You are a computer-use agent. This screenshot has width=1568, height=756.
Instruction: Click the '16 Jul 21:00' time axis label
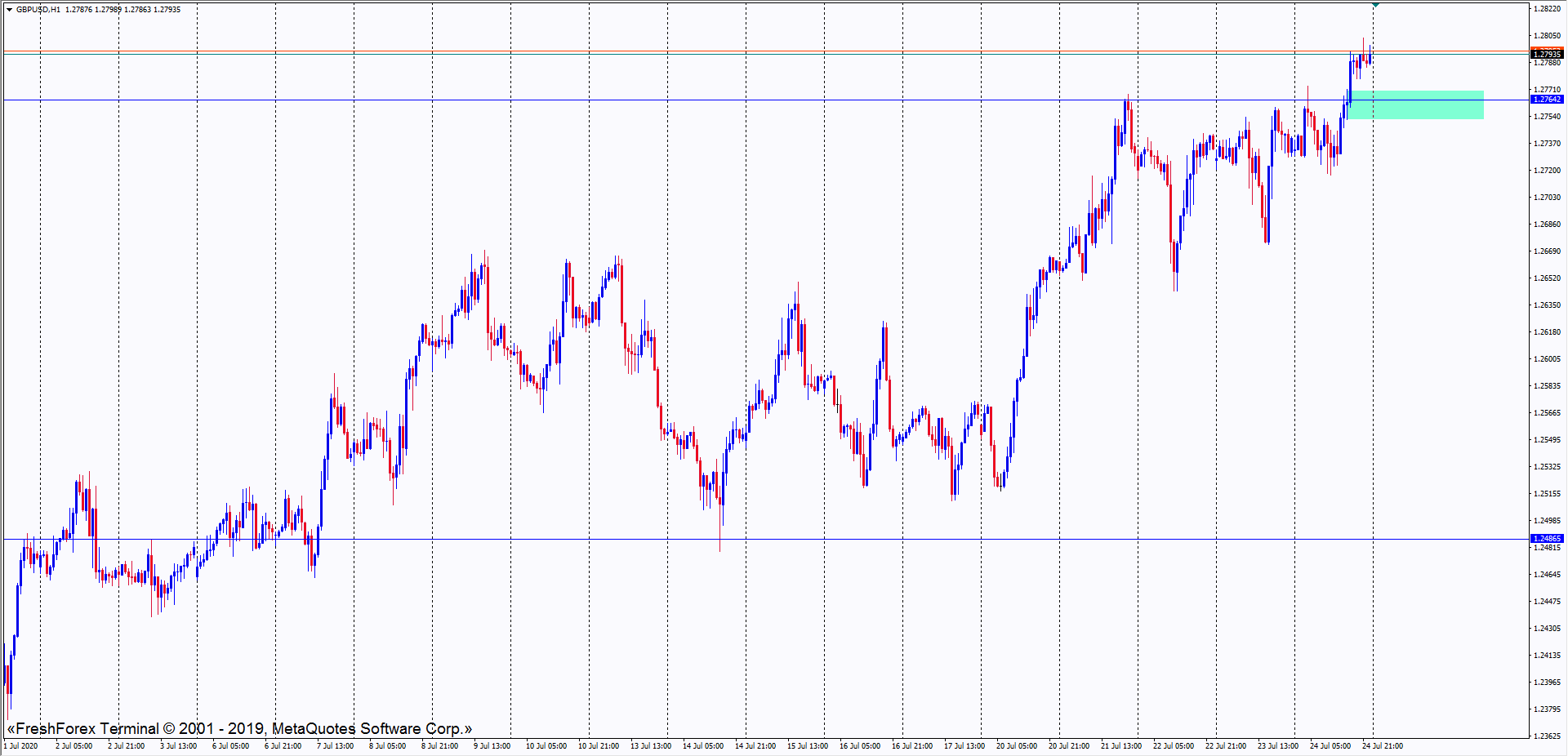click(912, 745)
